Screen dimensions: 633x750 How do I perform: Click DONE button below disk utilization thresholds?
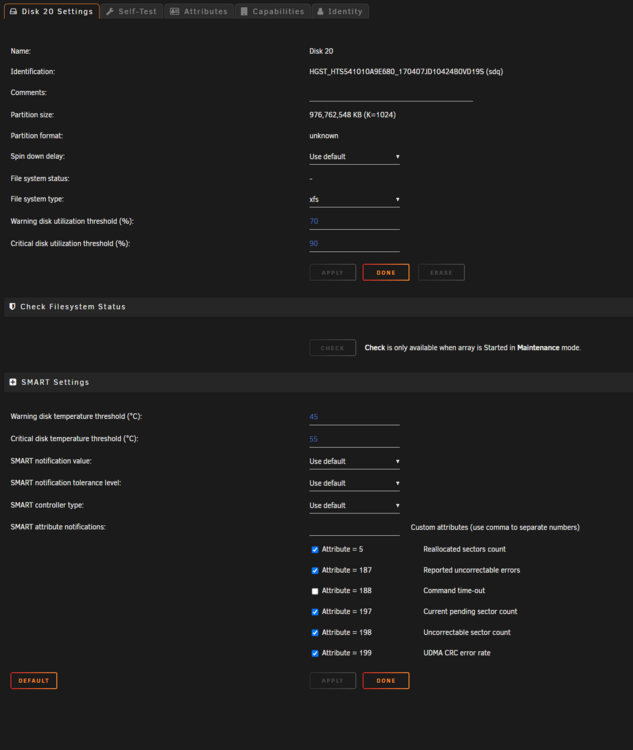(386, 273)
